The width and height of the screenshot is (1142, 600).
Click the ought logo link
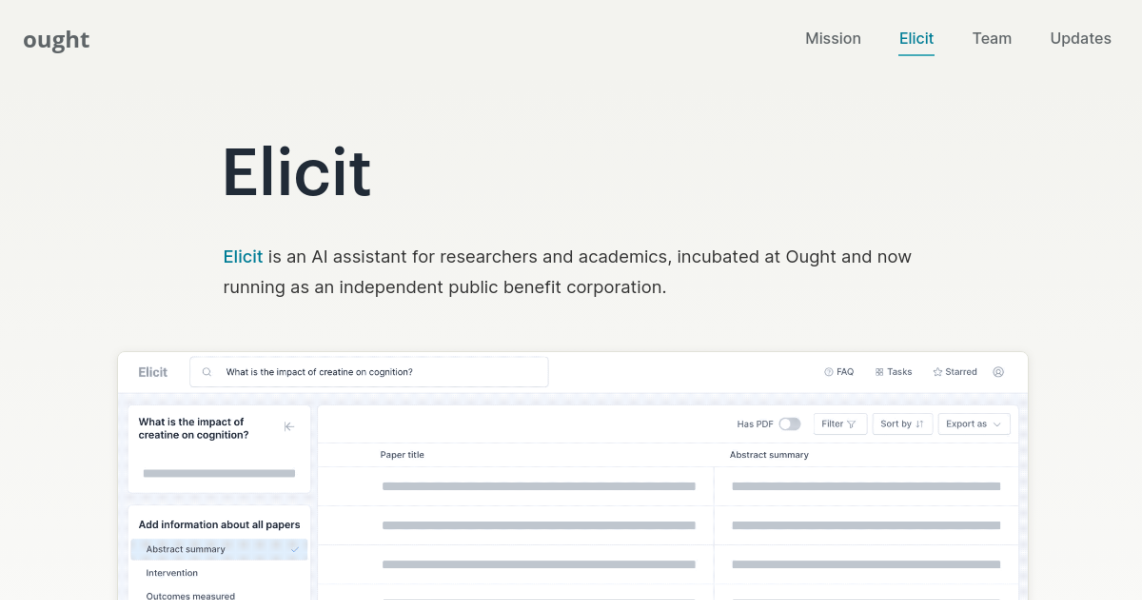[x=56, y=40]
